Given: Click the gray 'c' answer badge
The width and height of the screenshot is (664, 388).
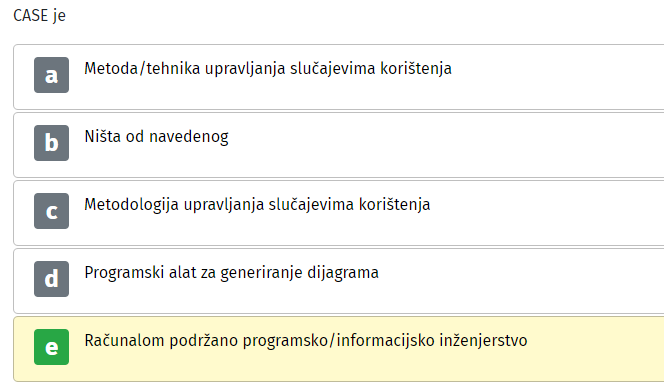Looking at the screenshot, I should [51, 211].
